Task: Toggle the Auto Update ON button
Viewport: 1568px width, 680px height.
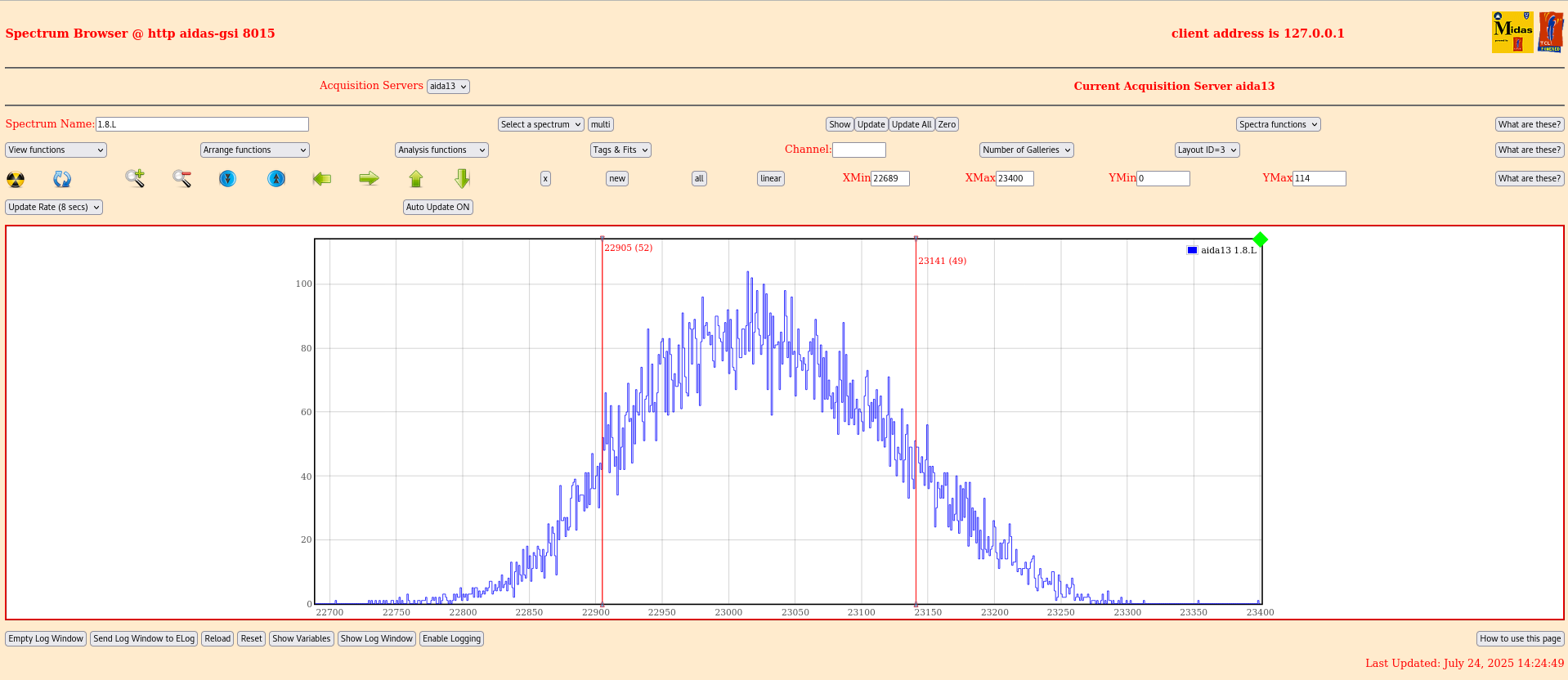Action: pos(437,208)
